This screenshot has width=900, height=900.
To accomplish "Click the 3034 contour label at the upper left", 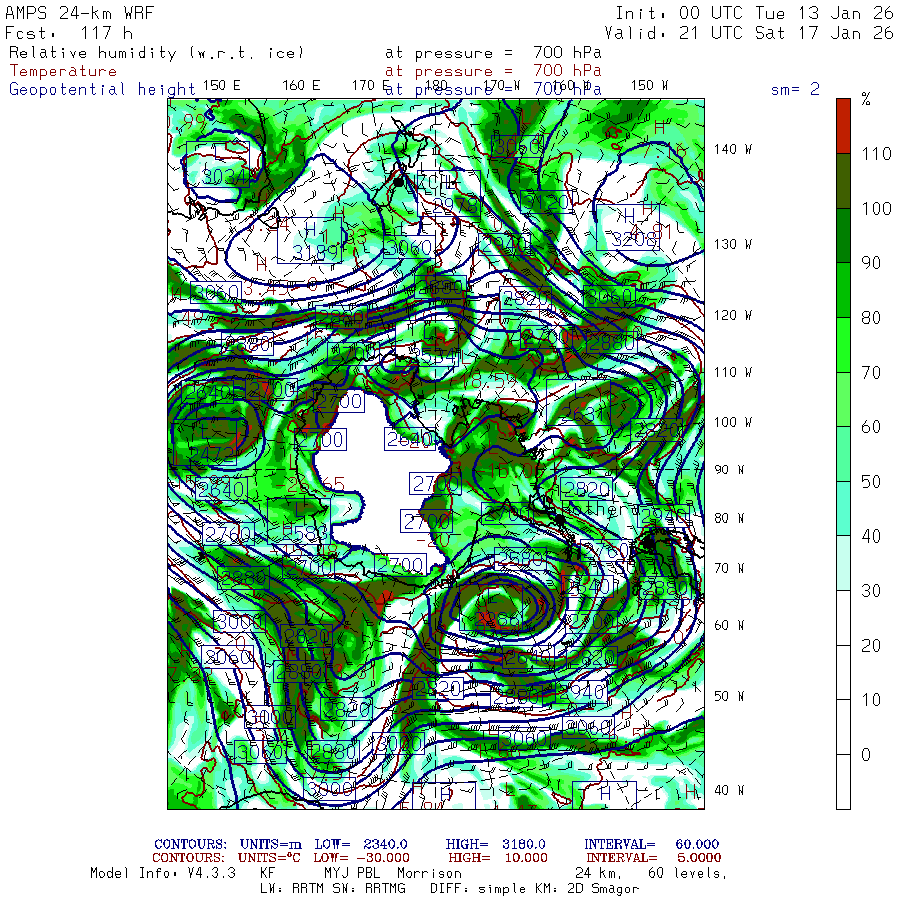I will tap(222, 177).
